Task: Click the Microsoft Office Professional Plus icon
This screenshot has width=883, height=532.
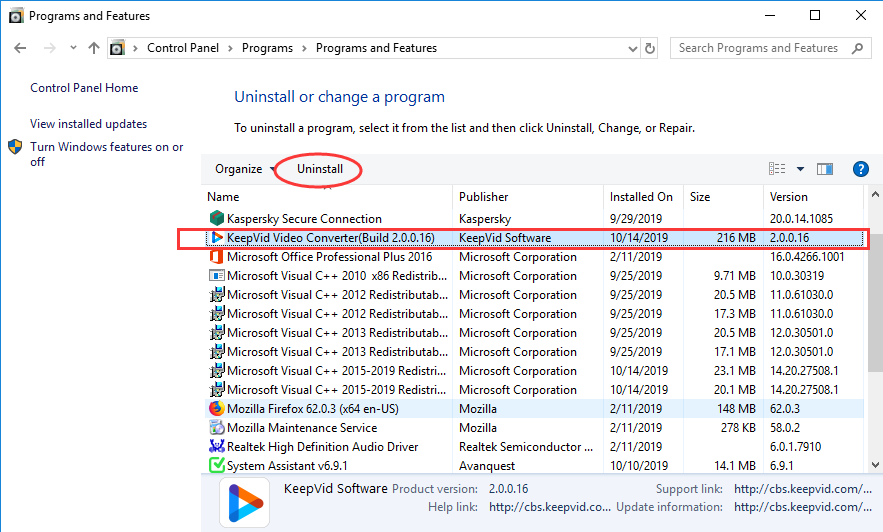Action: (x=216, y=257)
